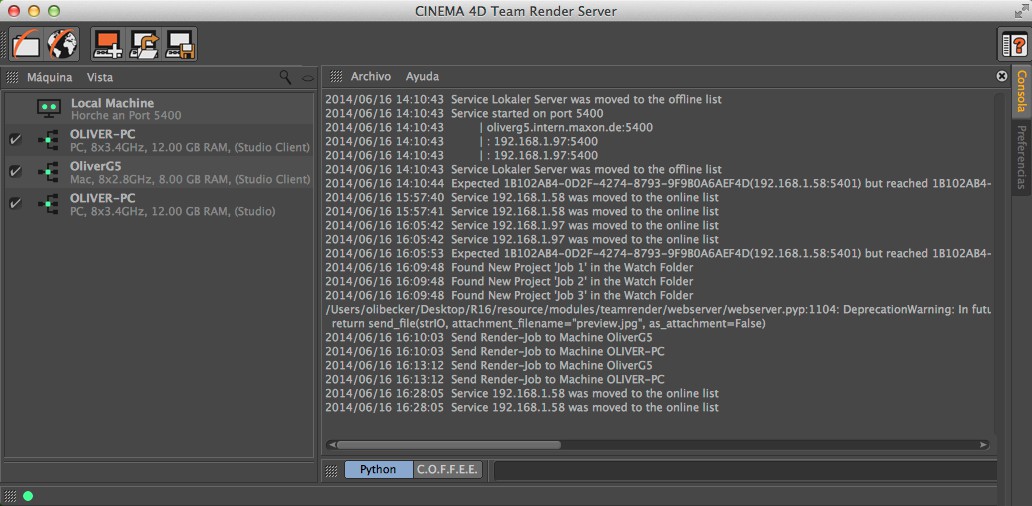Switch to the Consola tab
Image resolution: width=1032 pixels, height=506 pixels.
1021,91
